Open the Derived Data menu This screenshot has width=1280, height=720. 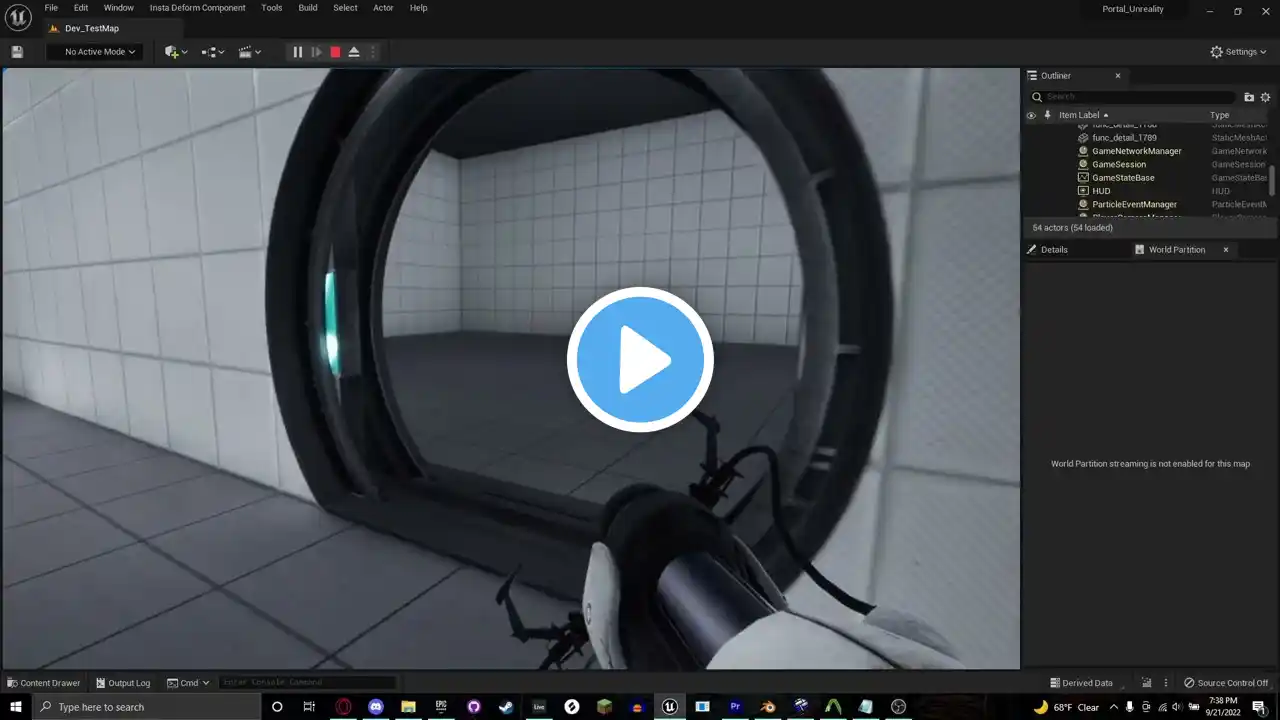click(1080, 683)
